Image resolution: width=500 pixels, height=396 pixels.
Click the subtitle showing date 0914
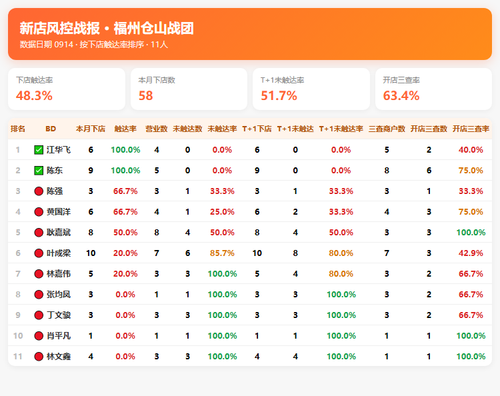pos(93,45)
